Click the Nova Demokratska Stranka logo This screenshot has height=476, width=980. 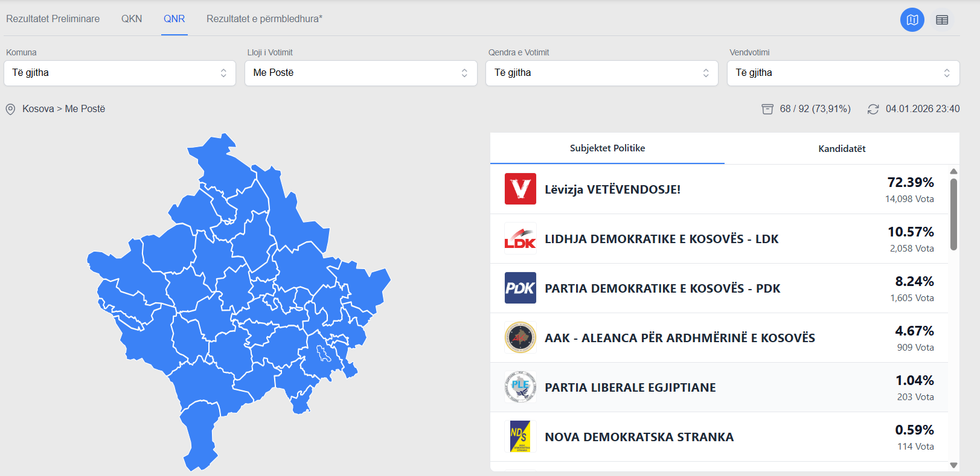pyautogui.click(x=520, y=436)
